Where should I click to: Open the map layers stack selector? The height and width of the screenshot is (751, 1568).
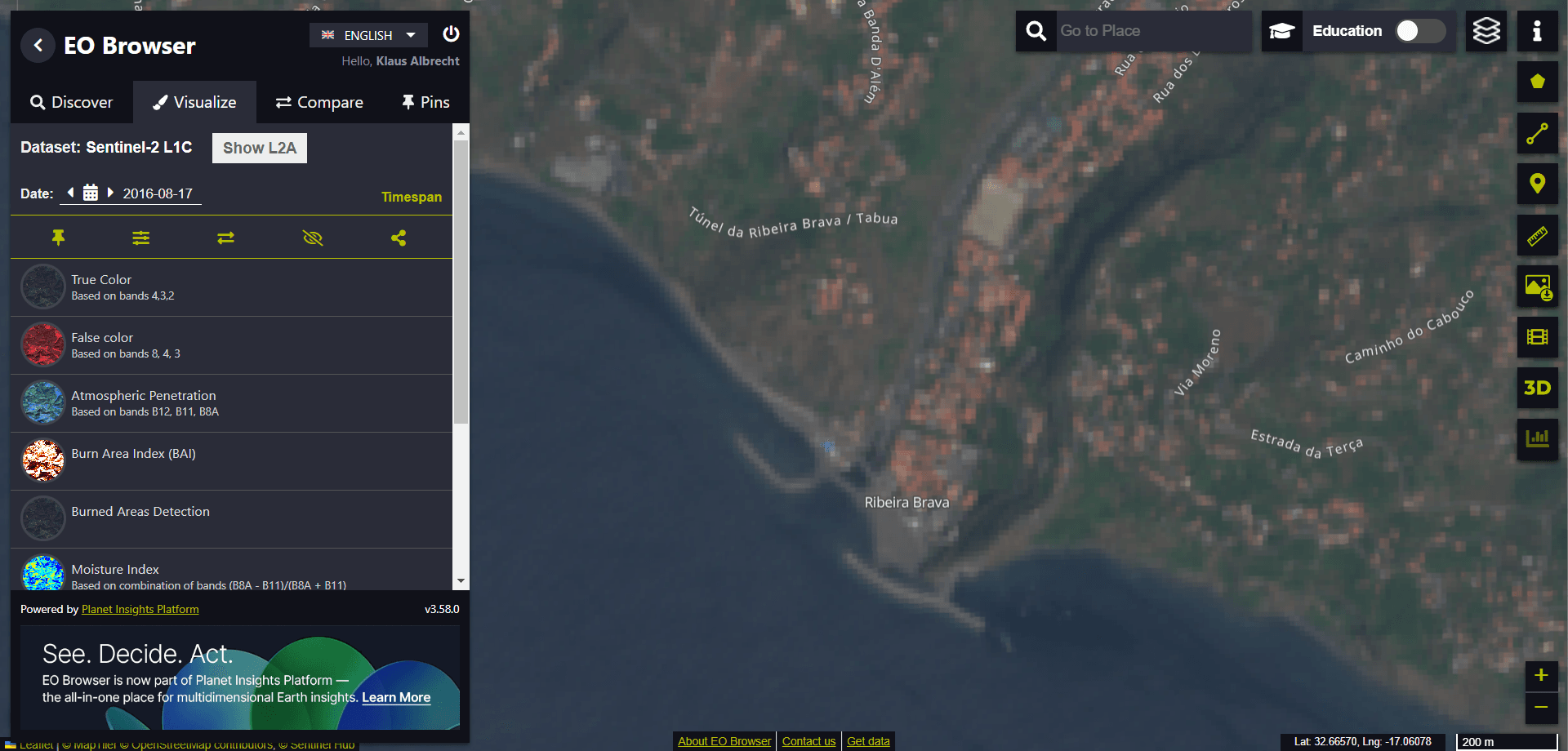click(1486, 31)
